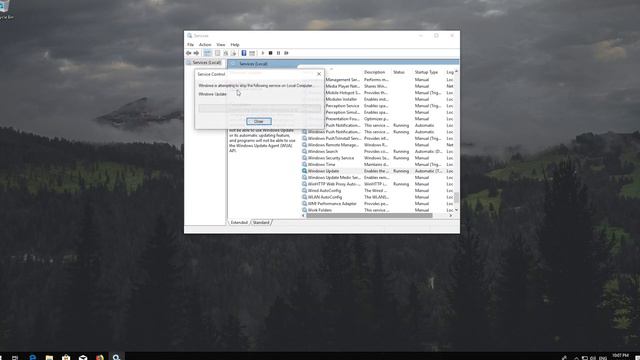
Task: Click the blue Help toolbar icon
Action: coord(244,53)
